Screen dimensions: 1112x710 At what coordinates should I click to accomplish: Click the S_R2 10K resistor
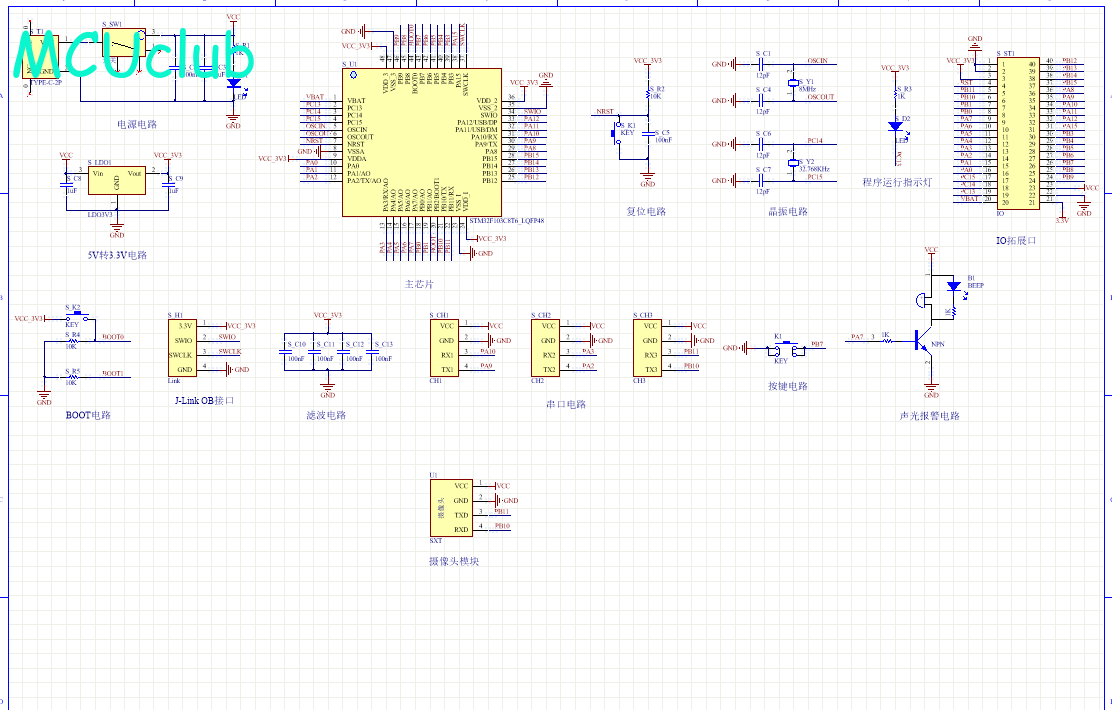648,94
